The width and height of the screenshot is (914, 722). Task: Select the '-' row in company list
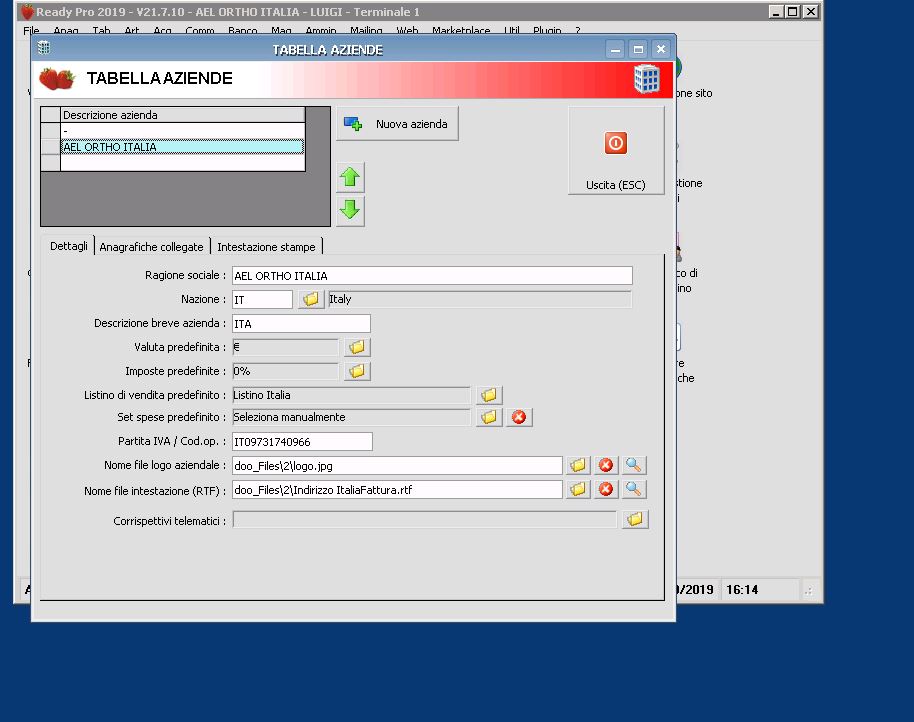[182, 131]
